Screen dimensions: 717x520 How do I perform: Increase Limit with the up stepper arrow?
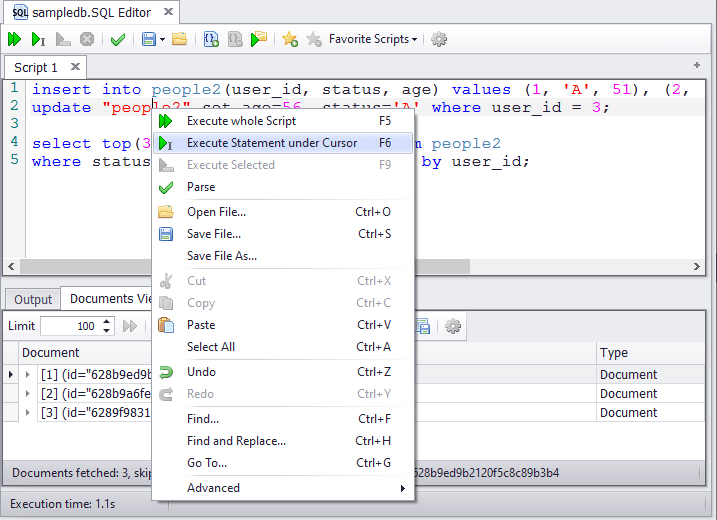pyautogui.click(x=107, y=321)
